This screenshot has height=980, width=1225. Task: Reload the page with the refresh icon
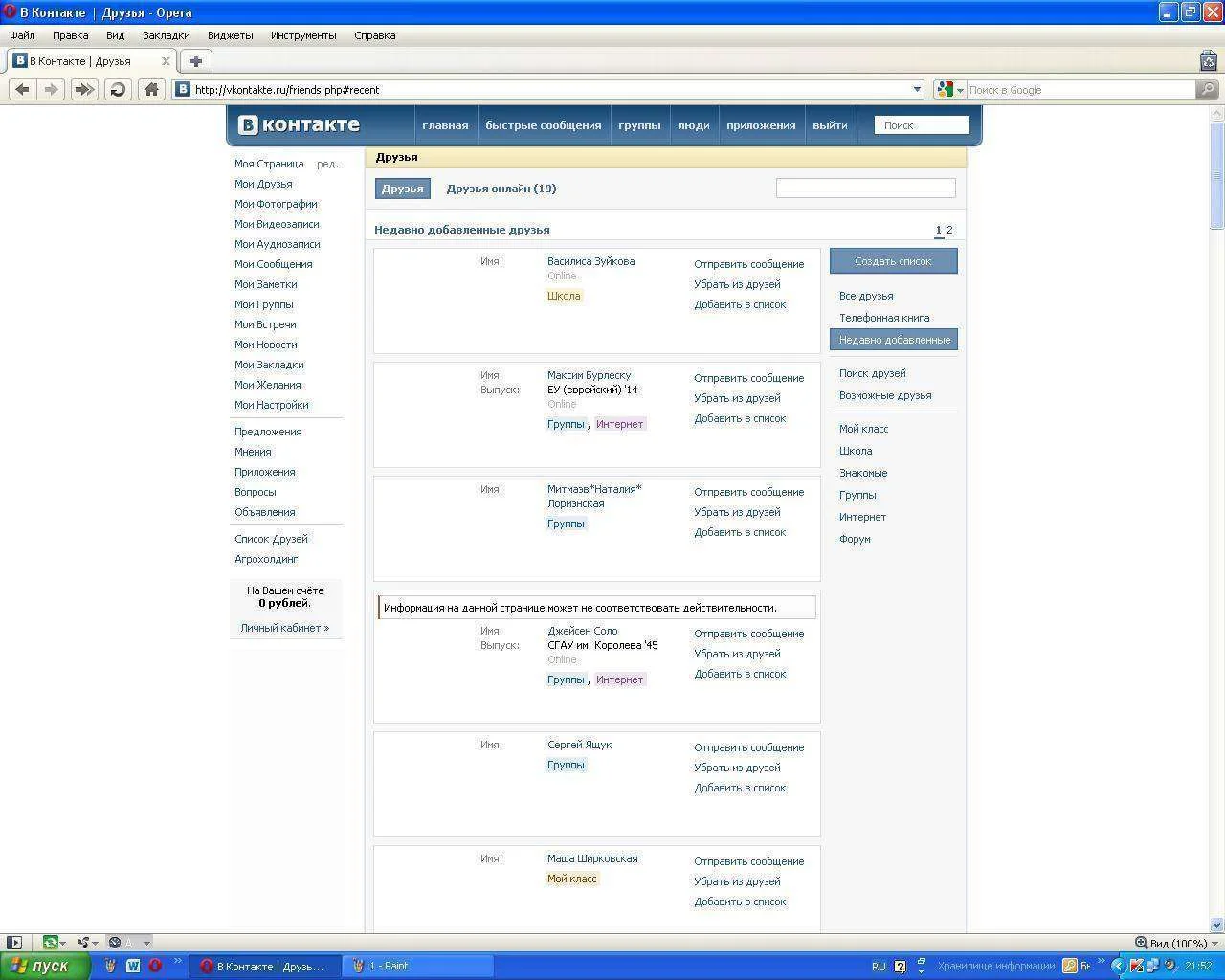point(118,89)
